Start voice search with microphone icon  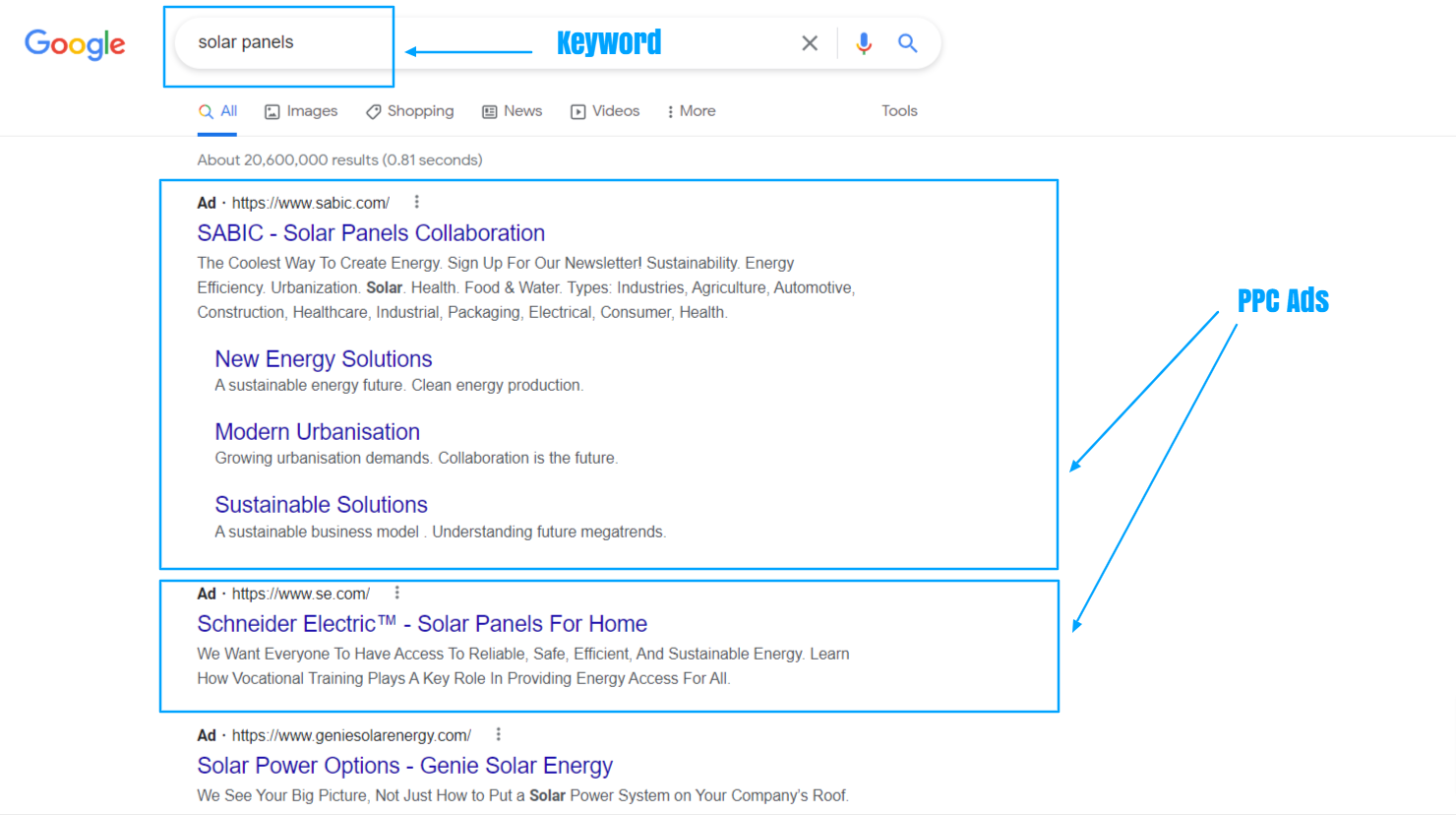[864, 43]
